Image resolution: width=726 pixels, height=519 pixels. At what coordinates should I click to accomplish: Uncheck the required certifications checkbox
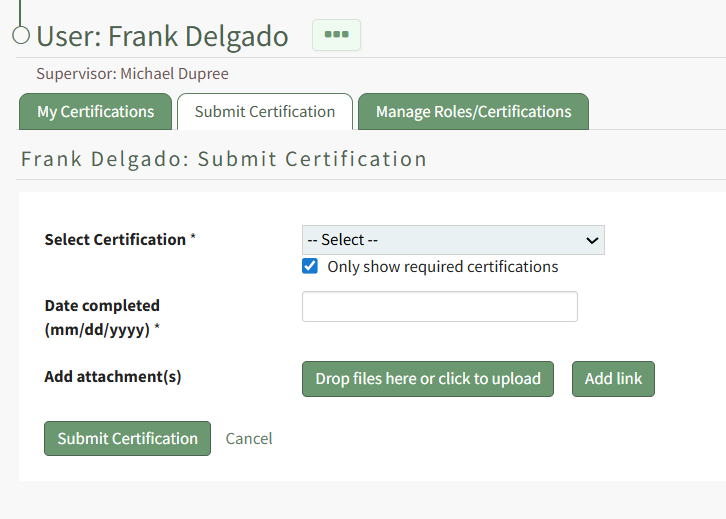[310, 267]
